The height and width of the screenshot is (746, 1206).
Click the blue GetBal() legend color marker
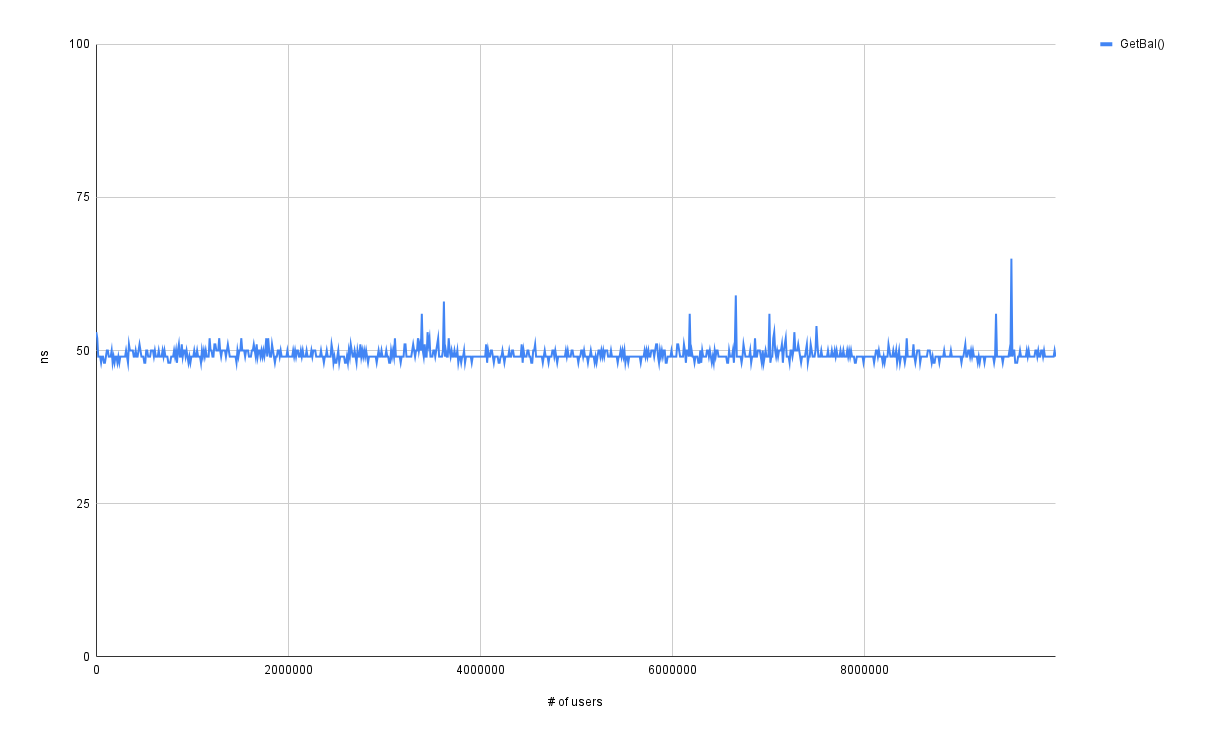1105,44
